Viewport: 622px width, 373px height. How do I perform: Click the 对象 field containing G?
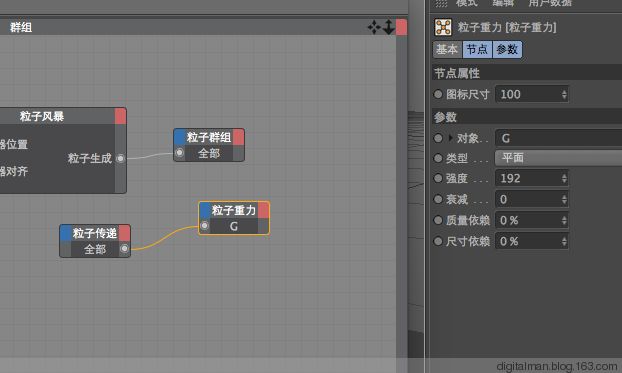(x=559, y=138)
